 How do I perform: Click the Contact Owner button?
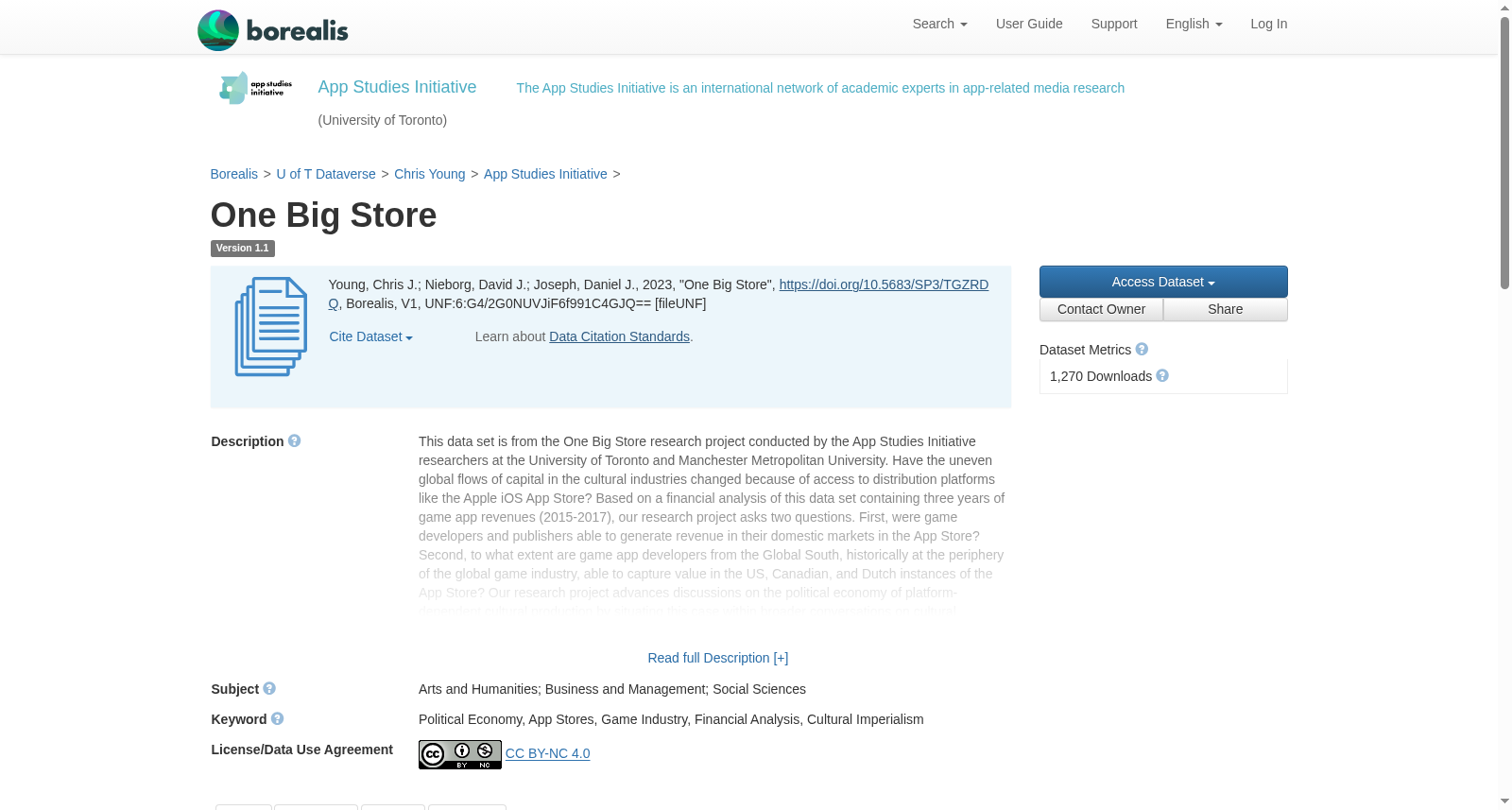1101,309
